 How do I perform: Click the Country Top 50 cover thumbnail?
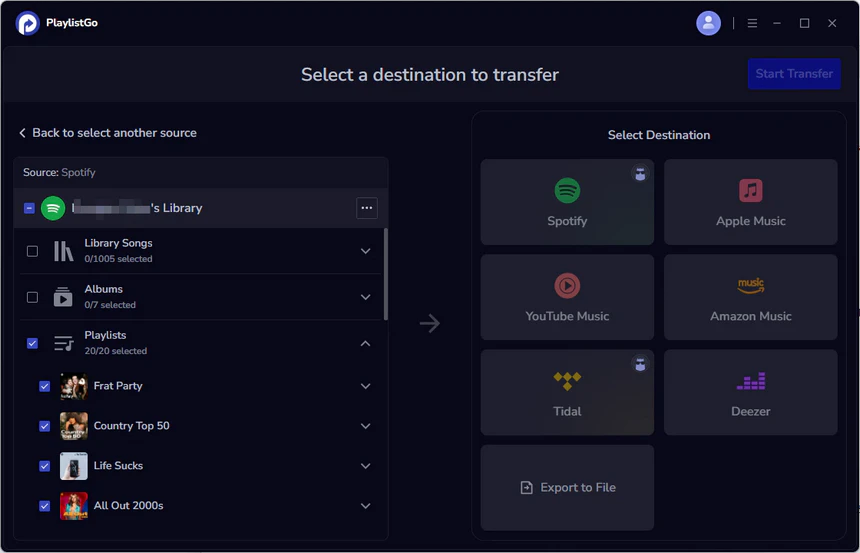click(x=73, y=426)
